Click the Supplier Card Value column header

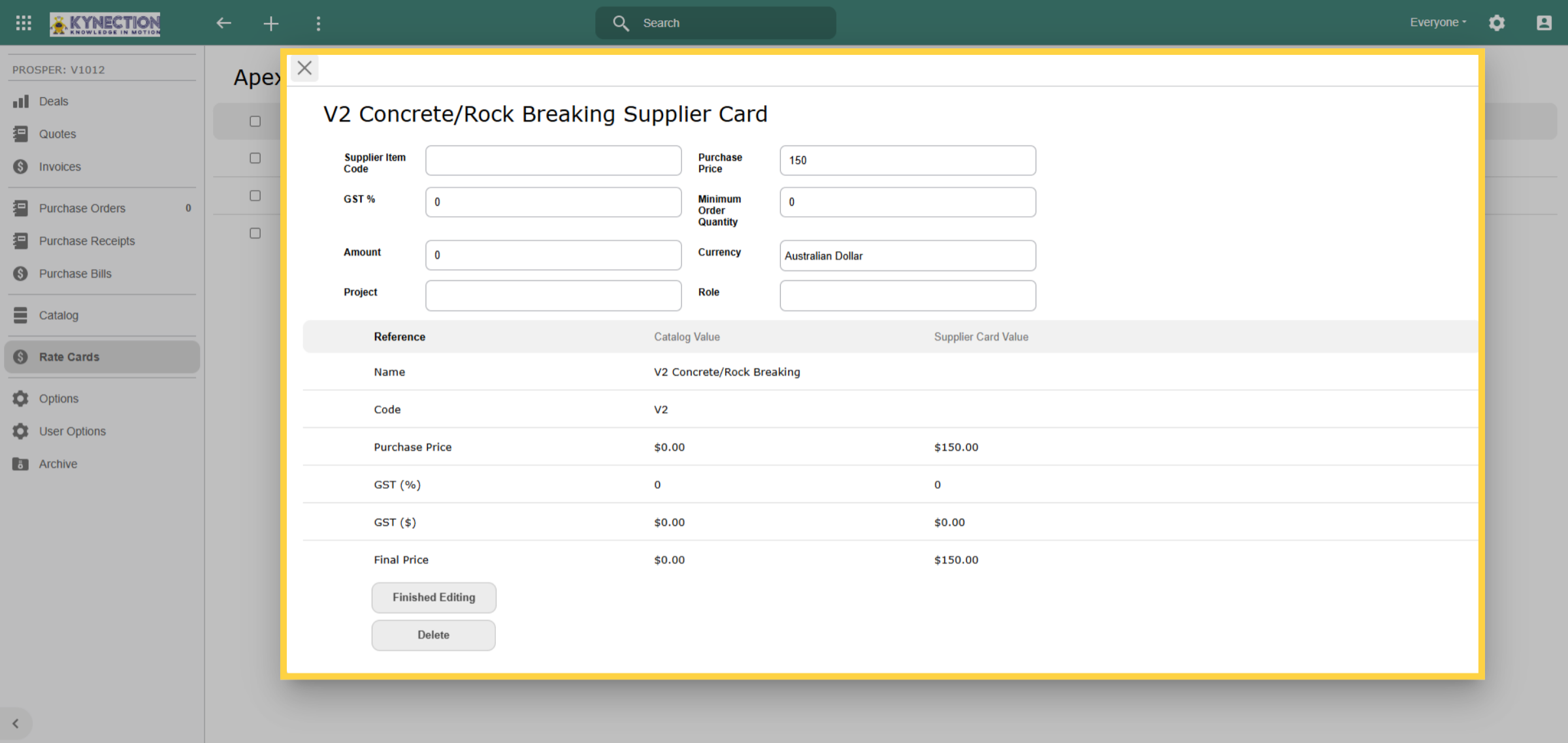[x=981, y=337]
